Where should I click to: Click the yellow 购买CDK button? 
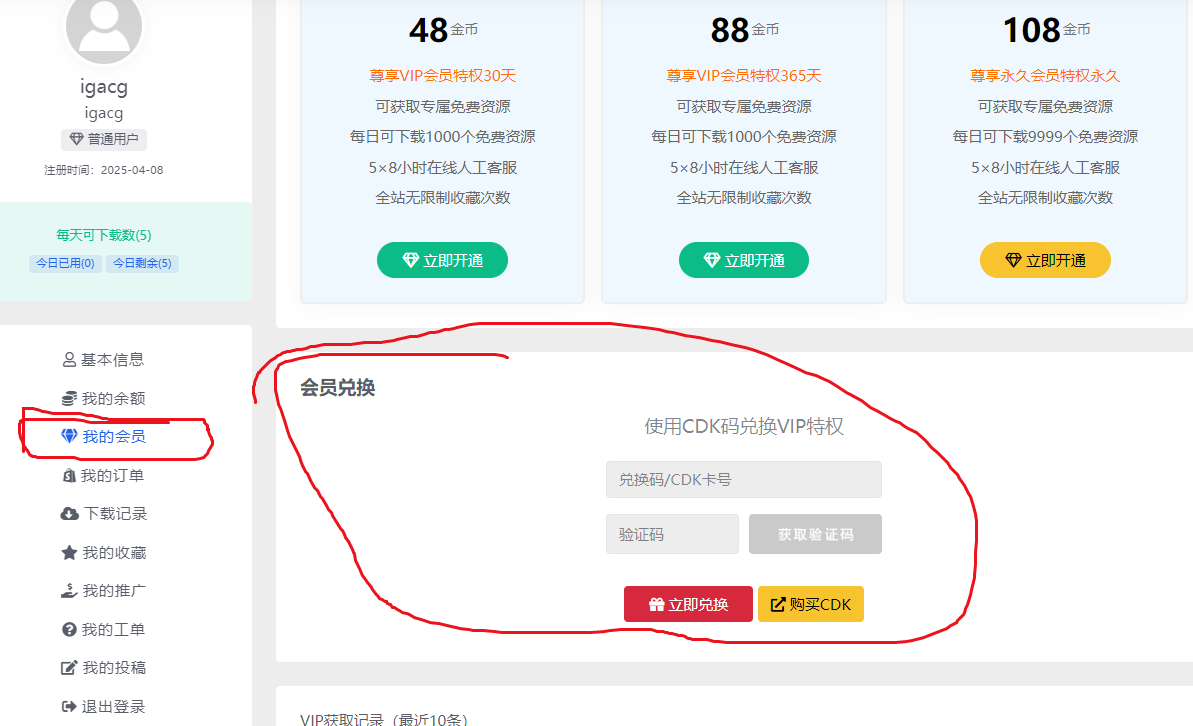point(810,605)
